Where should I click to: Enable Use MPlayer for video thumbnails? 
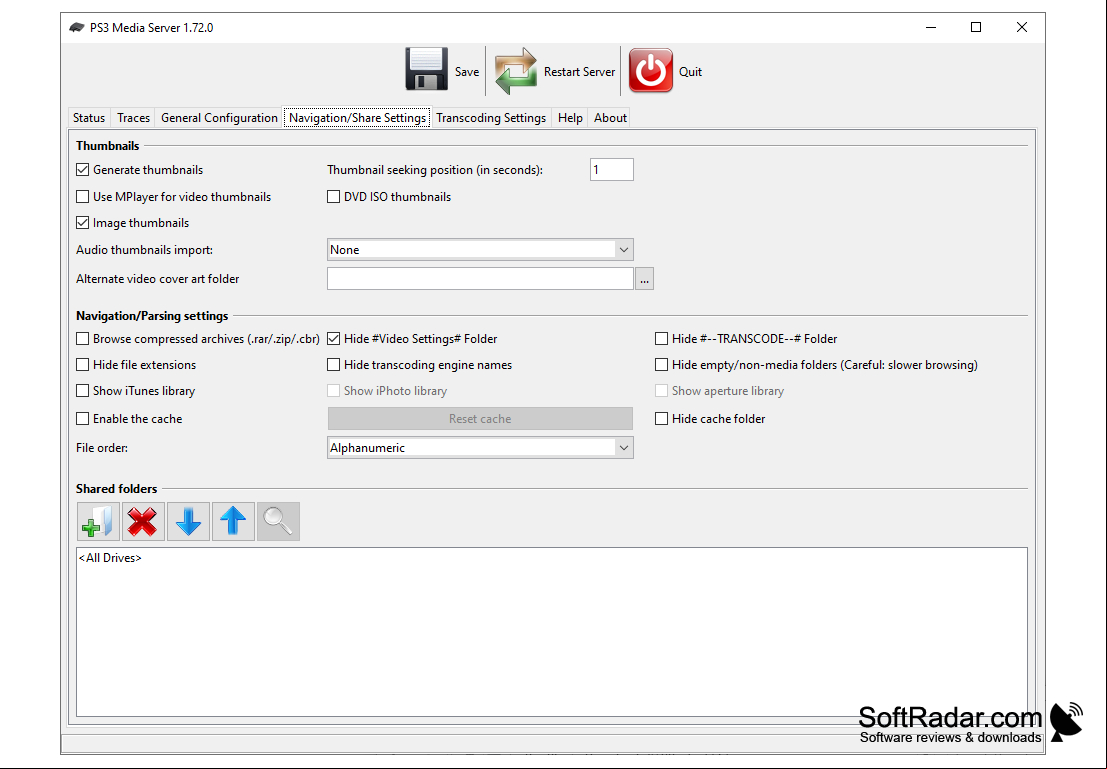(x=83, y=196)
